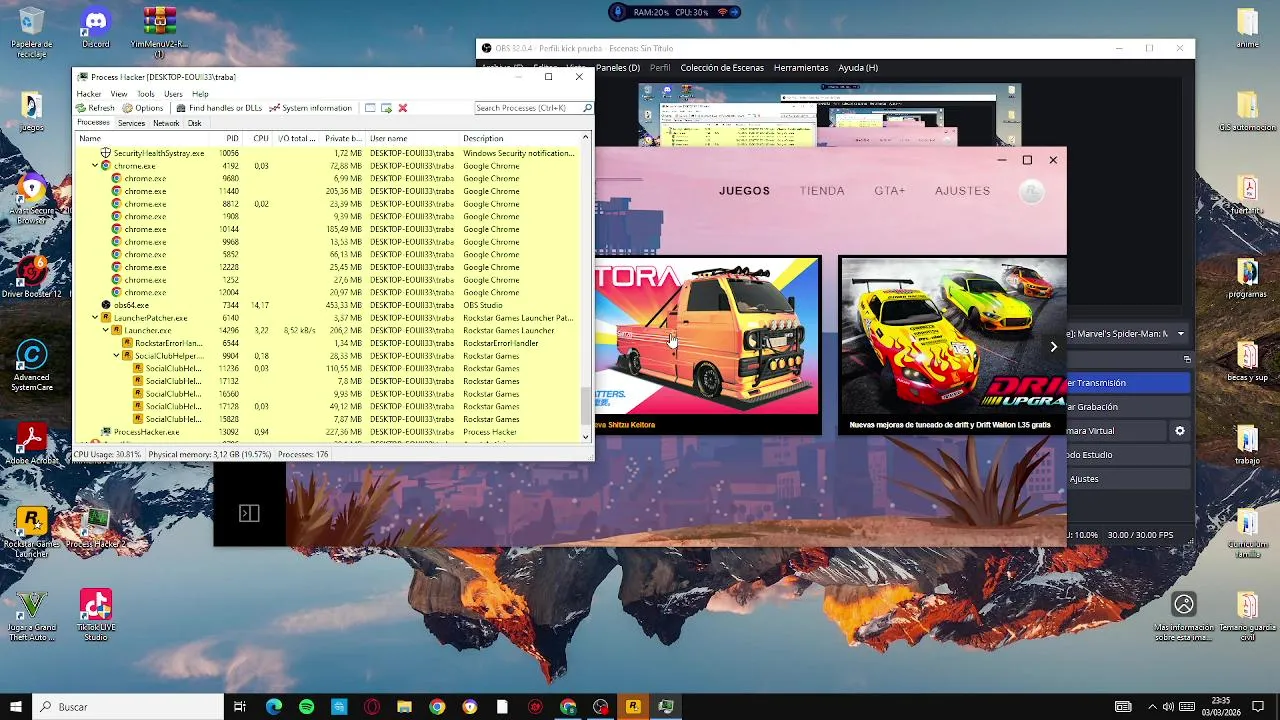Viewport: 1280px width, 720px height.
Task: Open Colección de Escenas menu in OBS
Action: [722, 68]
